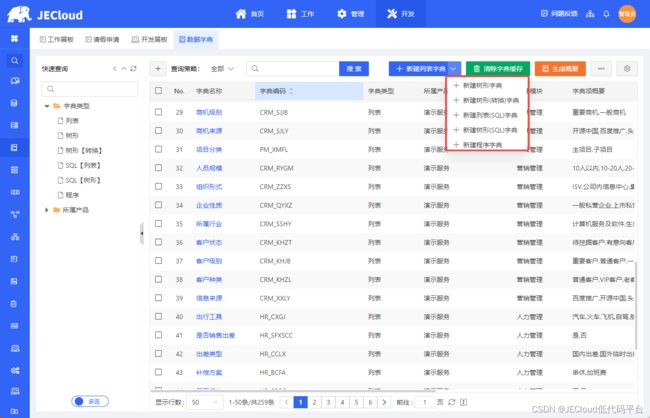Click the 问题反馈 feedback icon
650x418 pixels.
545,14
